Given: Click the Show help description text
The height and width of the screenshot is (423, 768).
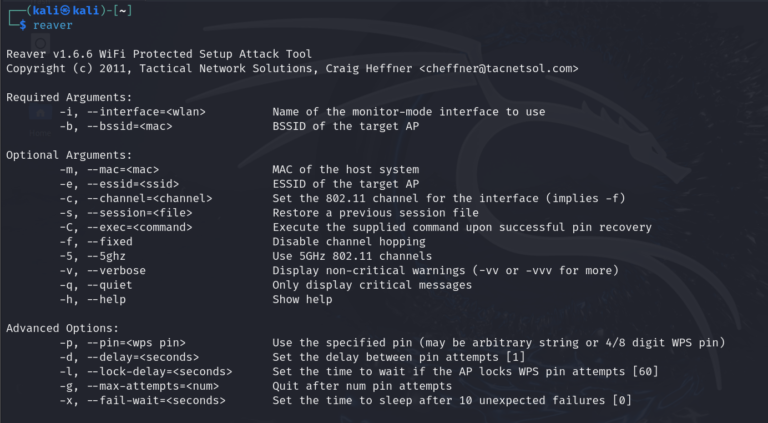Looking at the screenshot, I should tap(302, 300).
